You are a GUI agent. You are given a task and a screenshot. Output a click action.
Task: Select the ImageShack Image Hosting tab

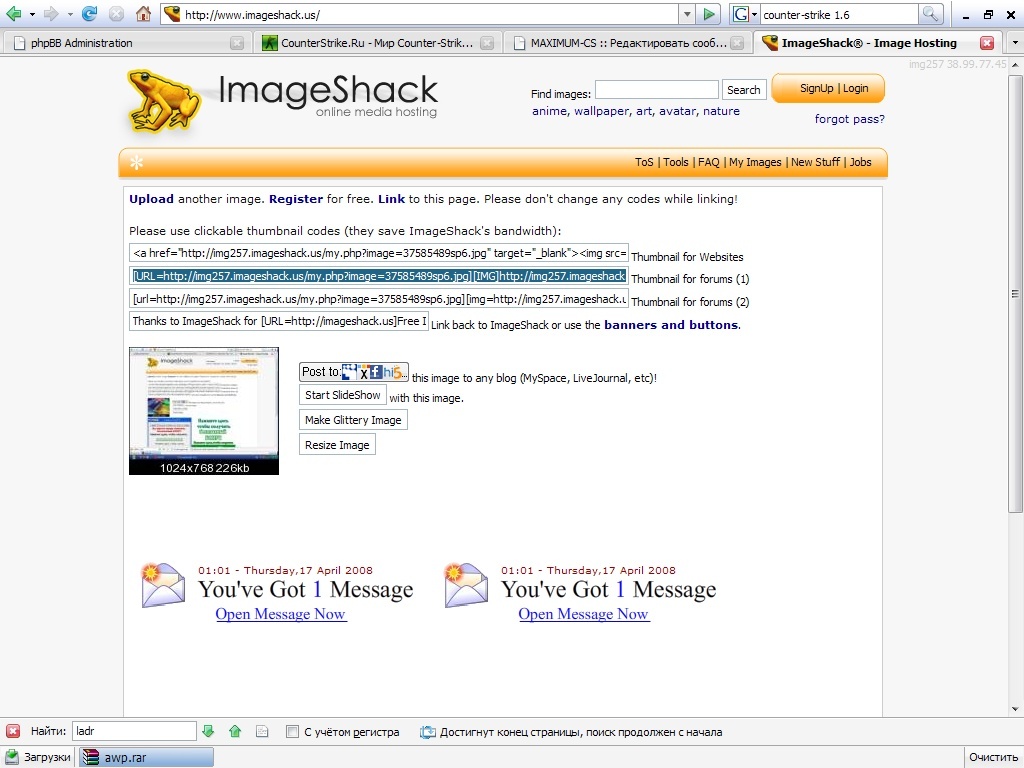pyautogui.click(x=876, y=43)
